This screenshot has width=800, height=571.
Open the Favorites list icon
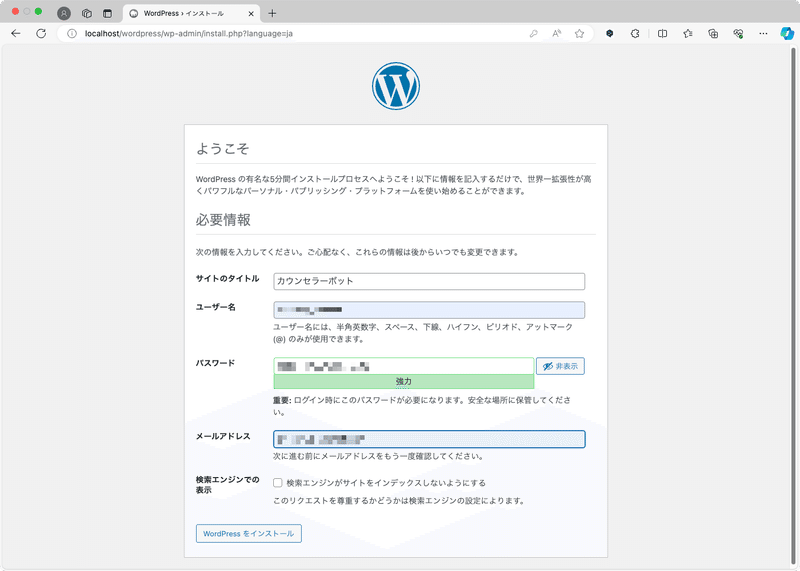688,34
